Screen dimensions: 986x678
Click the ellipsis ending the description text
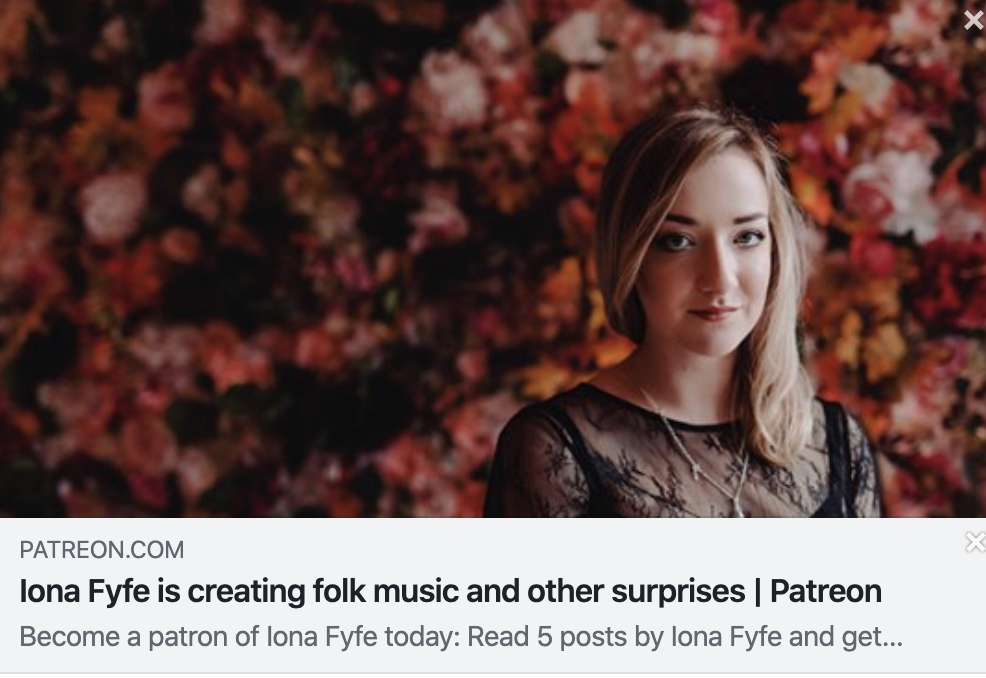pyautogui.click(x=893, y=638)
